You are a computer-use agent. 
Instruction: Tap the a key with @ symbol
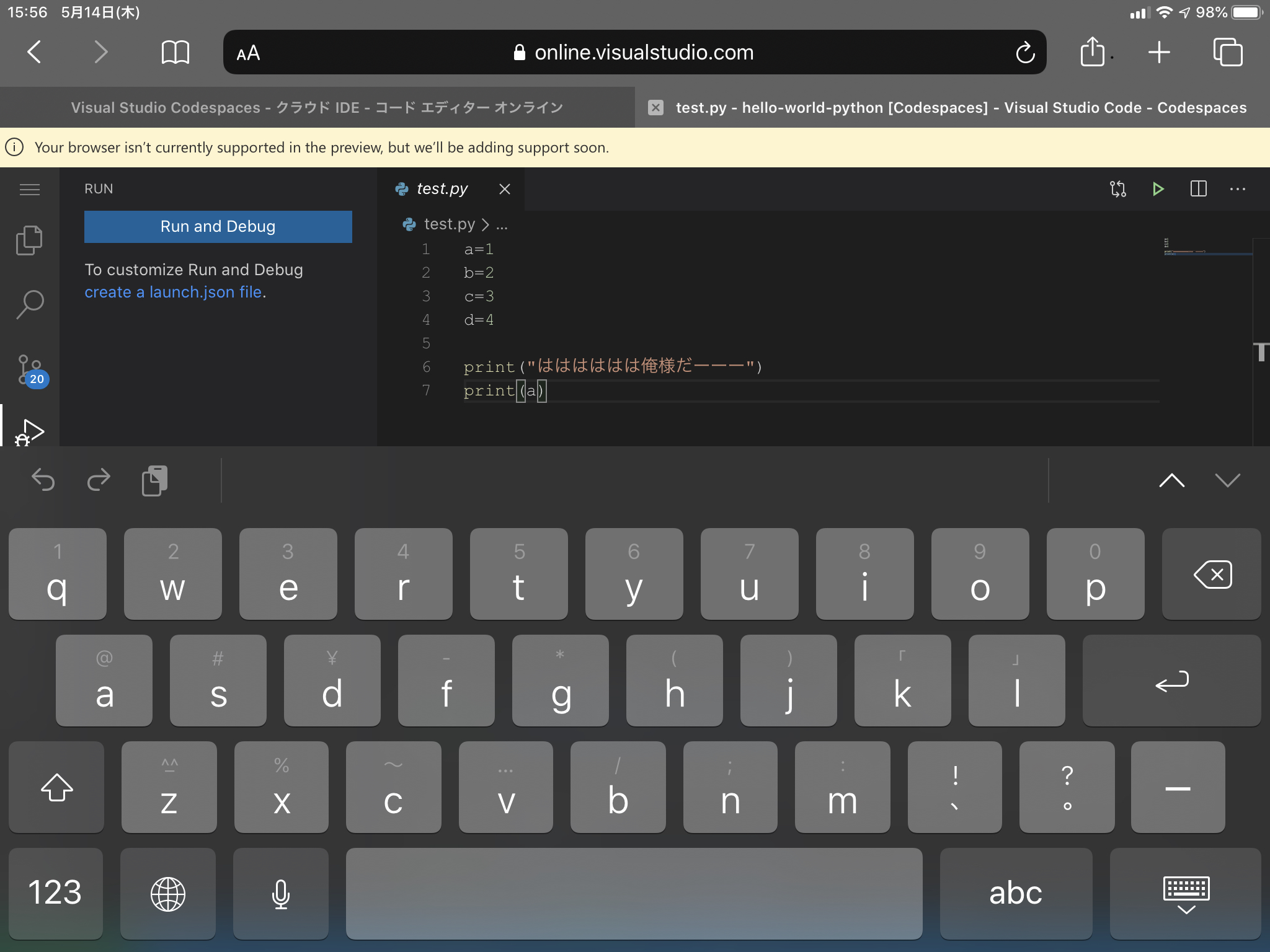(104, 681)
